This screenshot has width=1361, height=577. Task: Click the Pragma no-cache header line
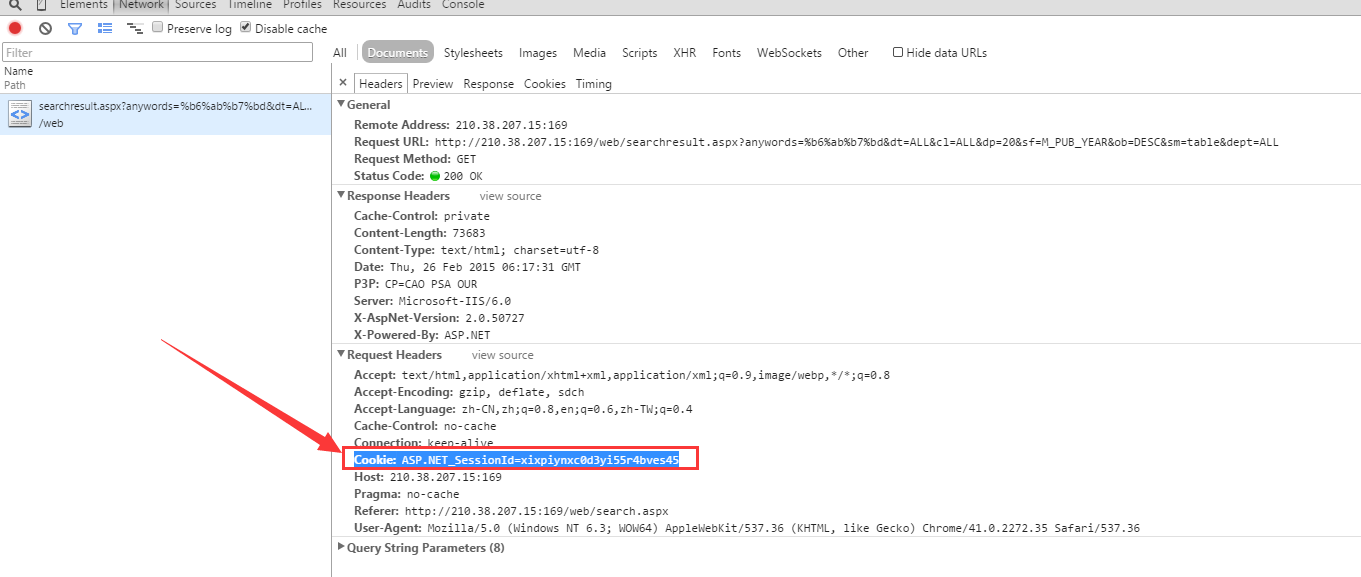[x=407, y=494]
